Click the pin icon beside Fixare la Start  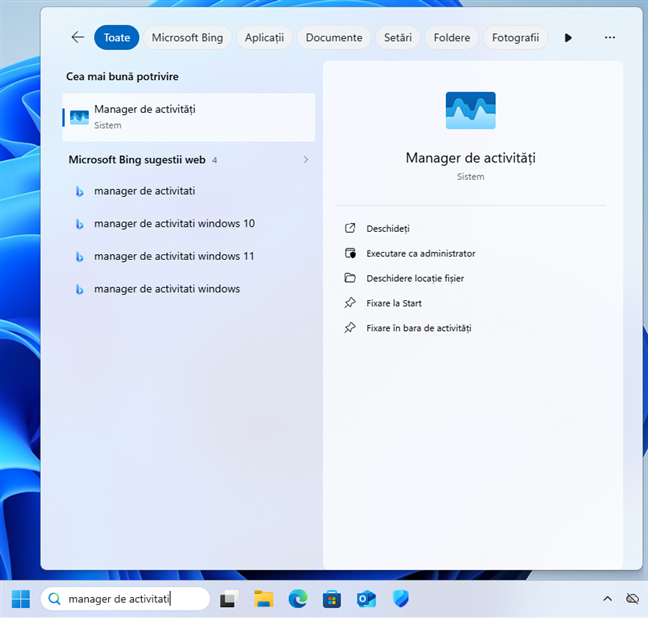350,303
